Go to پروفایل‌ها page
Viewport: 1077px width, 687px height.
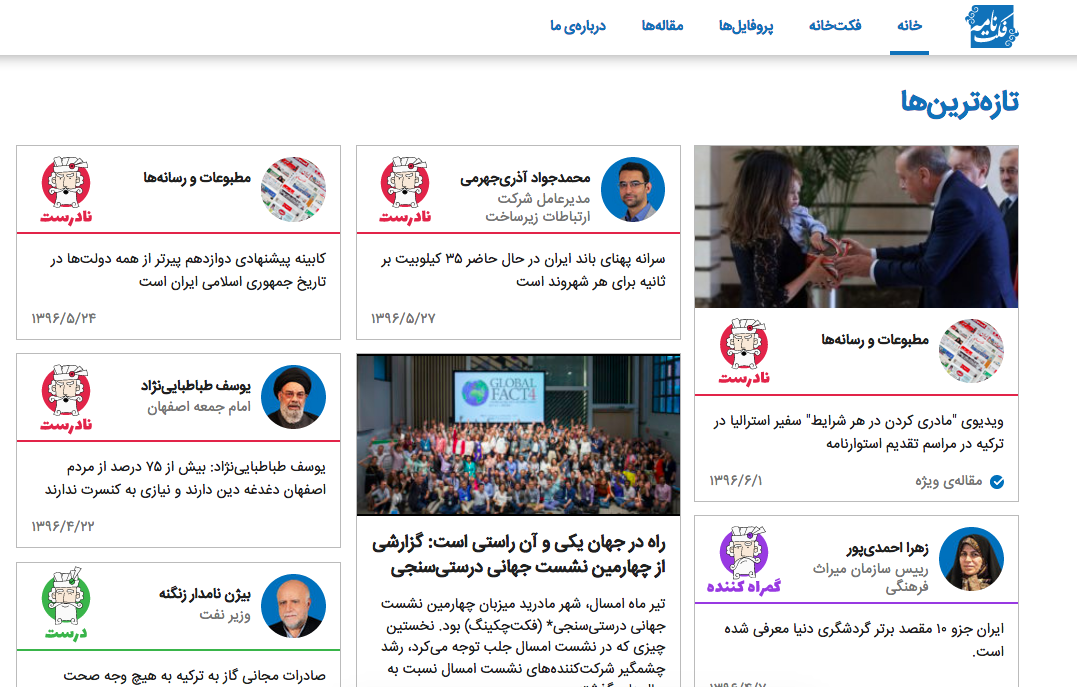tap(746, 26)
